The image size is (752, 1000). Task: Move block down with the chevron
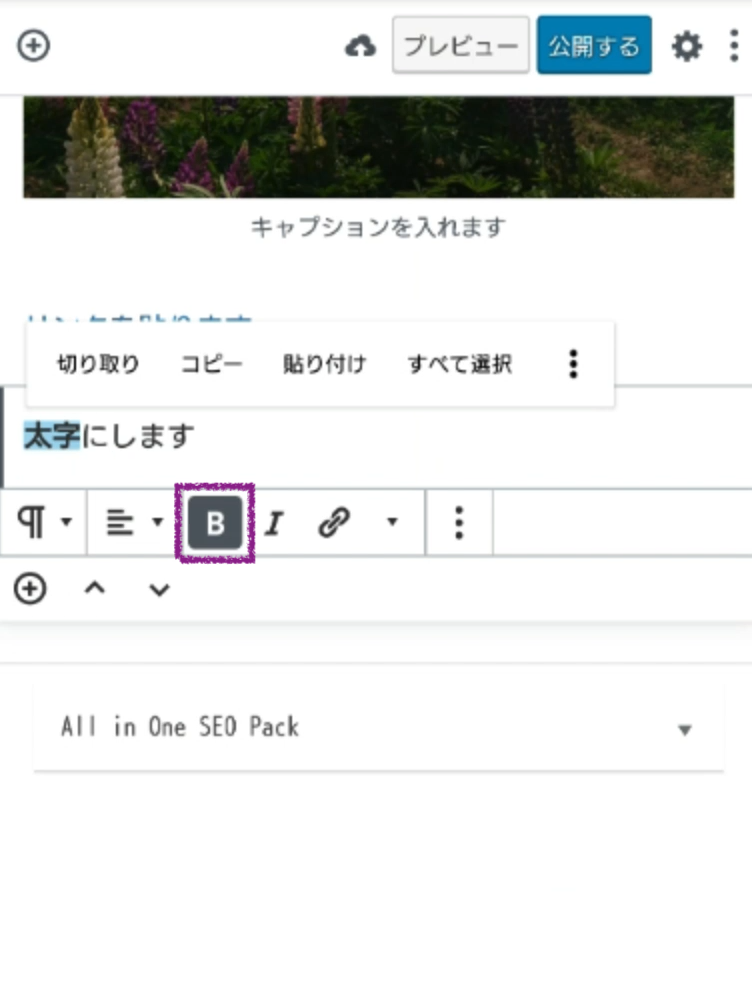[x=159, y=589]
